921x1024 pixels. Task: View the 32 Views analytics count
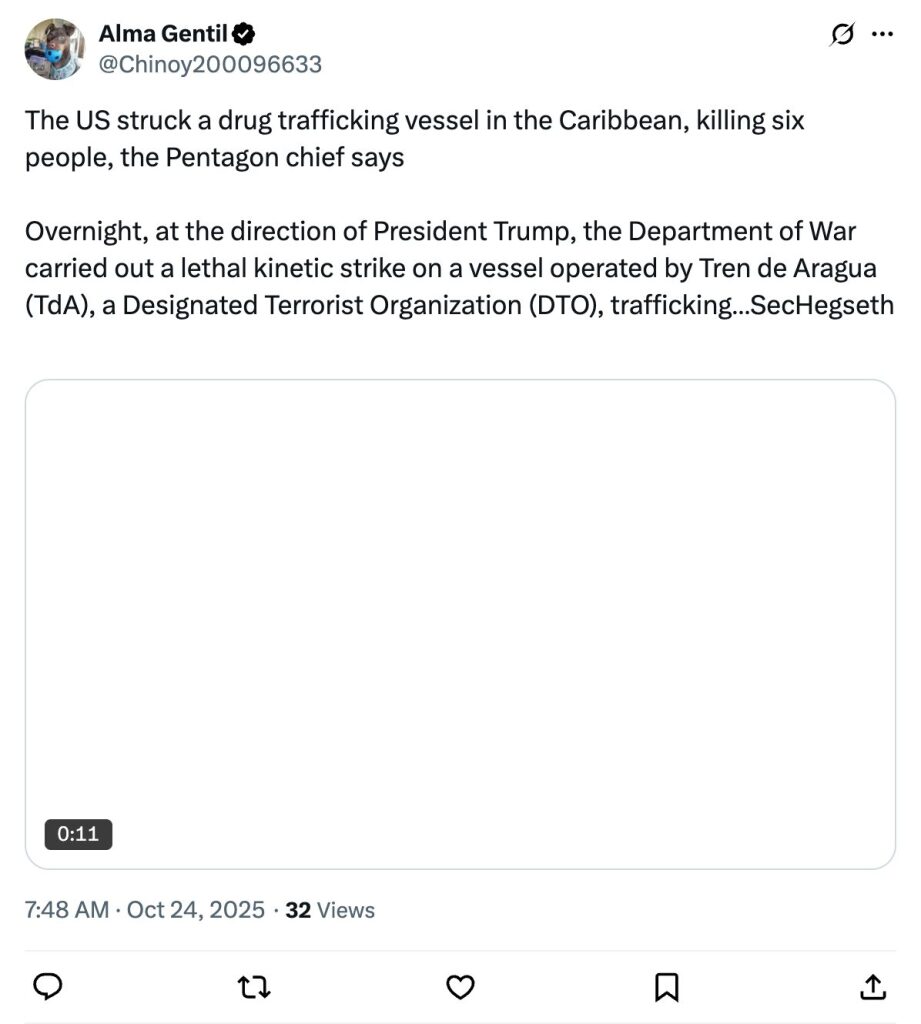click(x=330, y=910)
